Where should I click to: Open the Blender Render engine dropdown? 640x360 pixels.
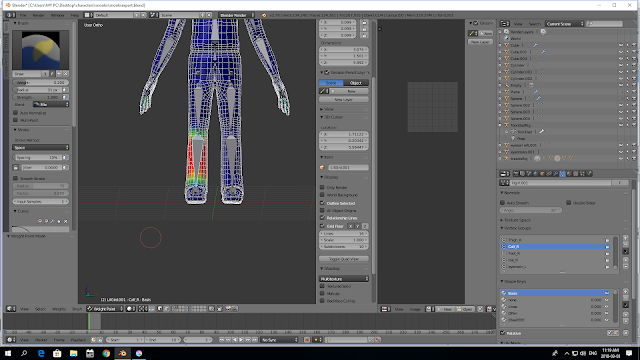[x=237, y=15]
